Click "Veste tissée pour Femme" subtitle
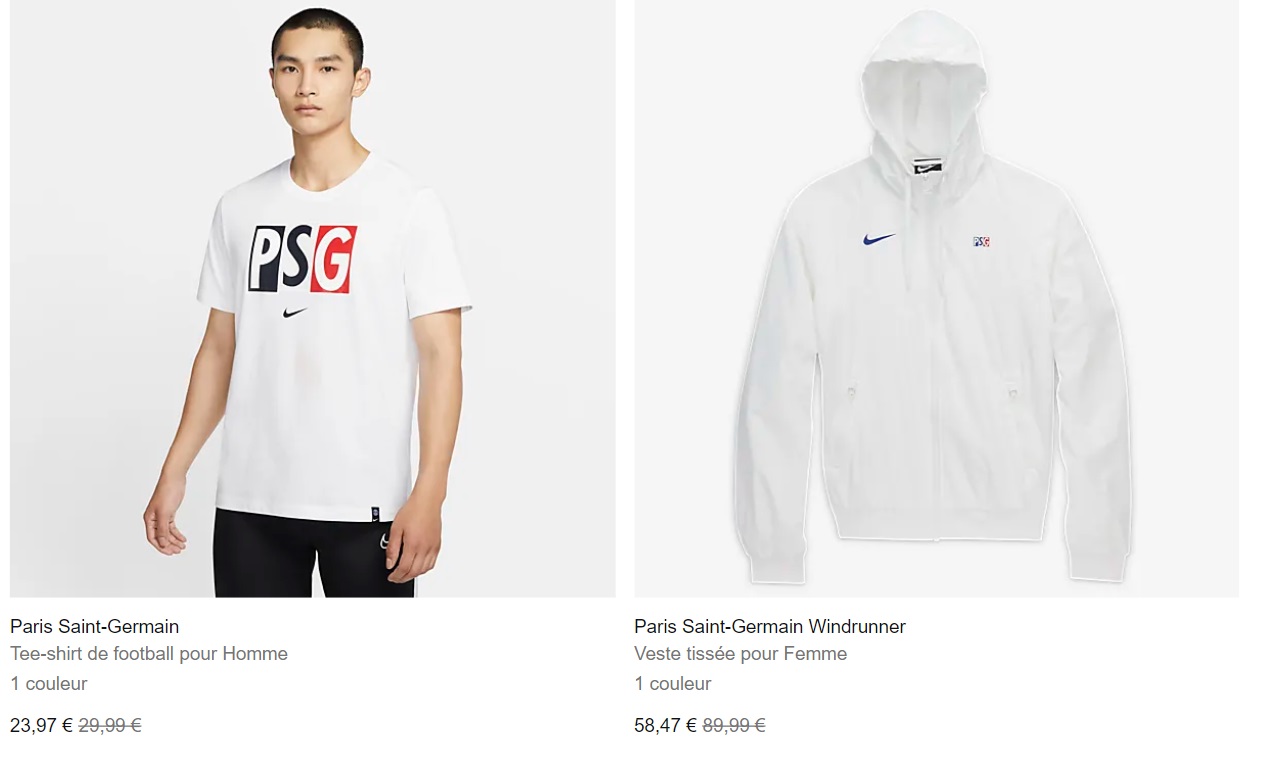Image resolution: width=1279 pixels, height=773 pixels. coord(741,654)
